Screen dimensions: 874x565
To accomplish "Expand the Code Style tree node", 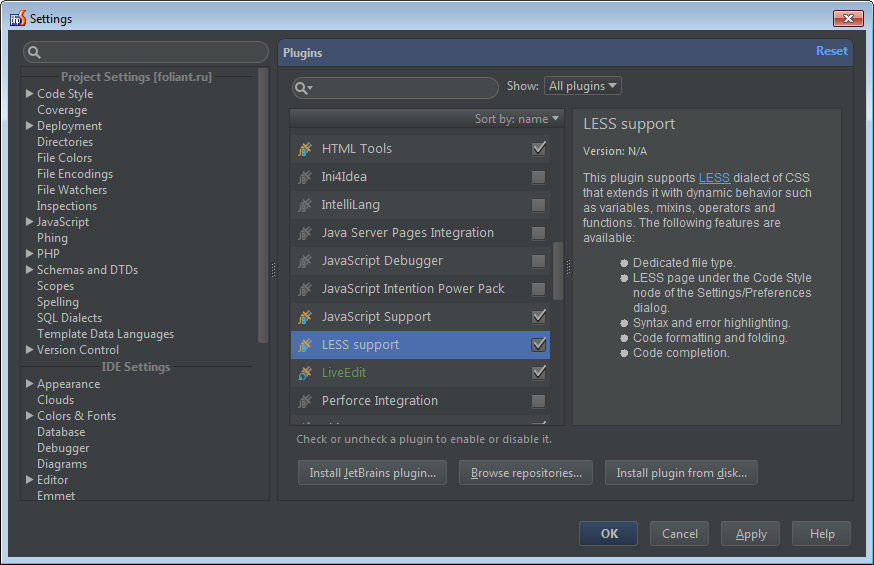I will point(30,94).
